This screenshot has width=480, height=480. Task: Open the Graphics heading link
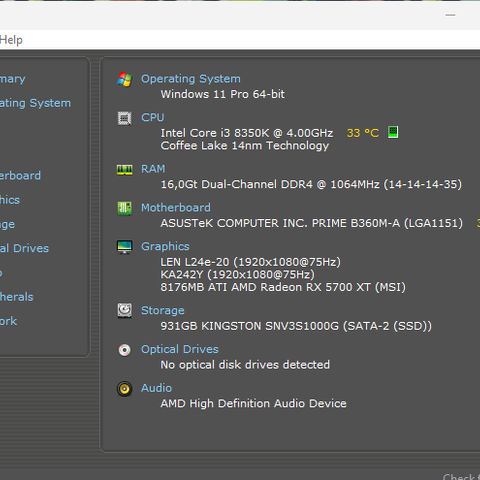[x=165, y=246]
